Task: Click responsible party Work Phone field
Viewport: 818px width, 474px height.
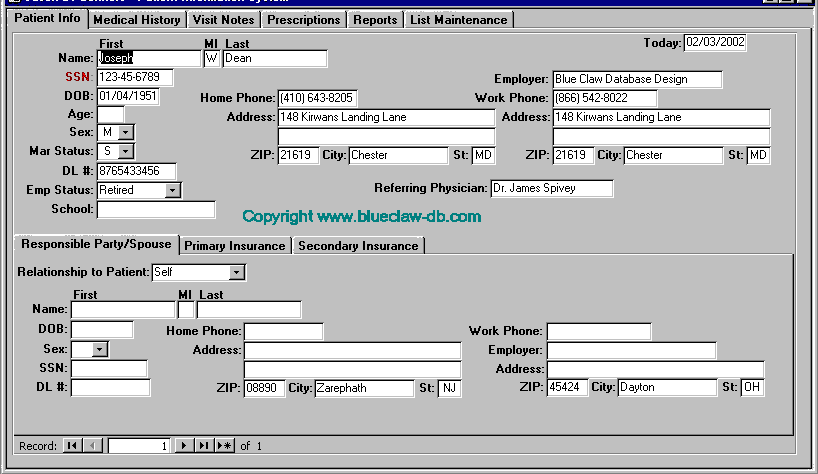Action: pos(599,331)
